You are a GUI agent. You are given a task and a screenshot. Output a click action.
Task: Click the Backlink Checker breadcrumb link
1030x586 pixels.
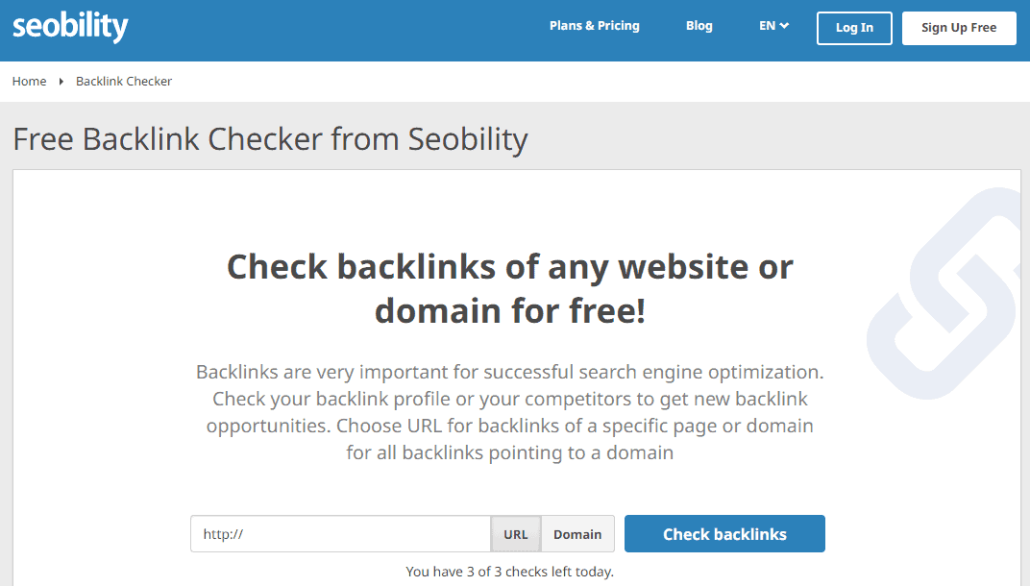(123, 81)
